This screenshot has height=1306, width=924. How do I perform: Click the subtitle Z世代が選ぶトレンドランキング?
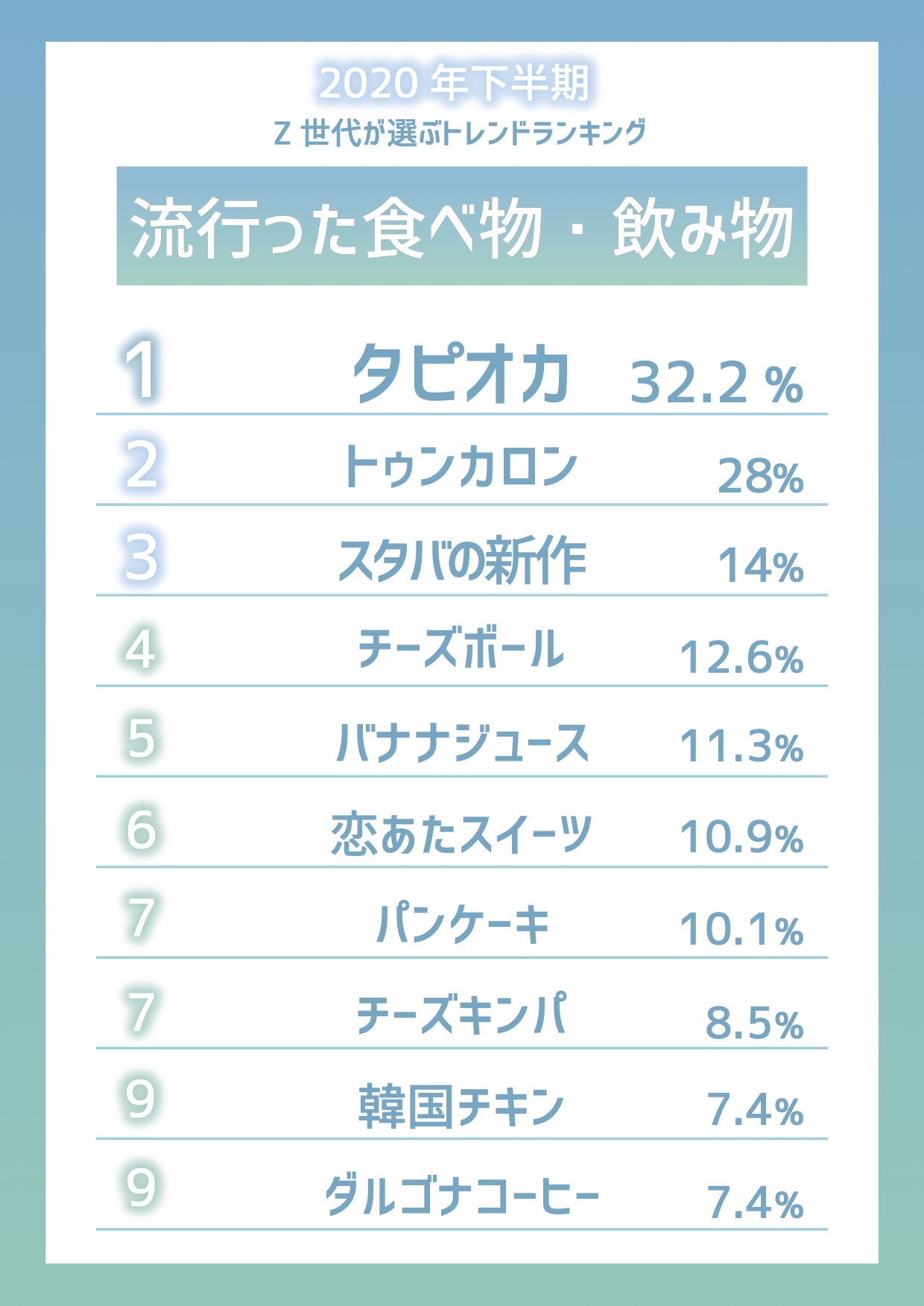click(x=460, y=133)
